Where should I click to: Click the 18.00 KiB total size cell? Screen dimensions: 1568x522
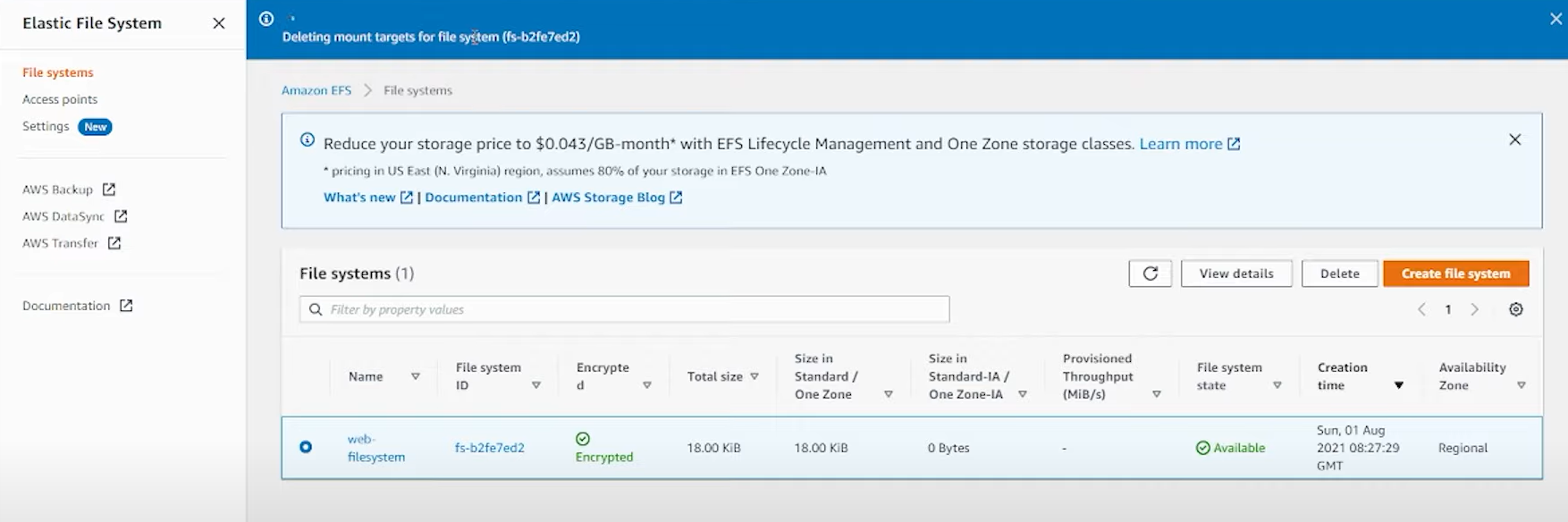[713, 448]
